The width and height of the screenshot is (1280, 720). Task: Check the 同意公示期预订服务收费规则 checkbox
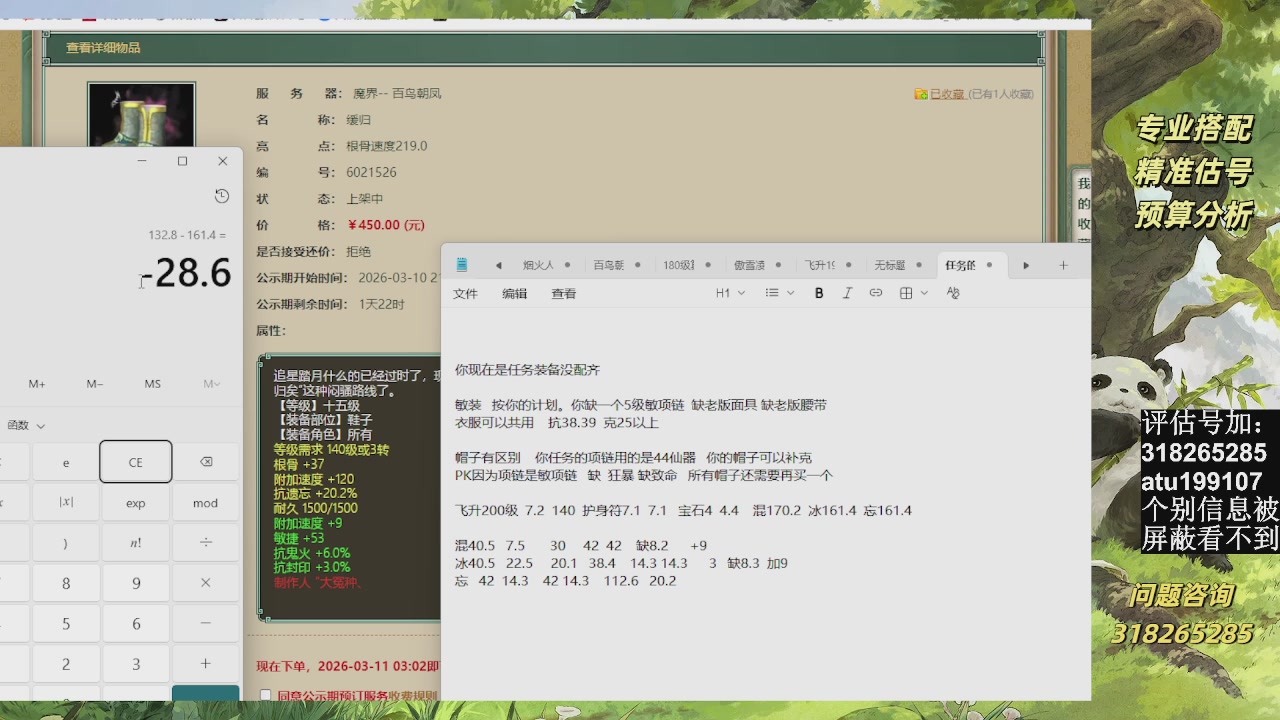tap(265, 694)
